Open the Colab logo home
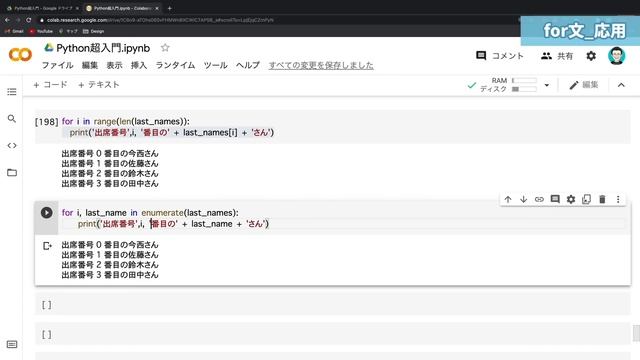640x360 pixels. point(20,54)
